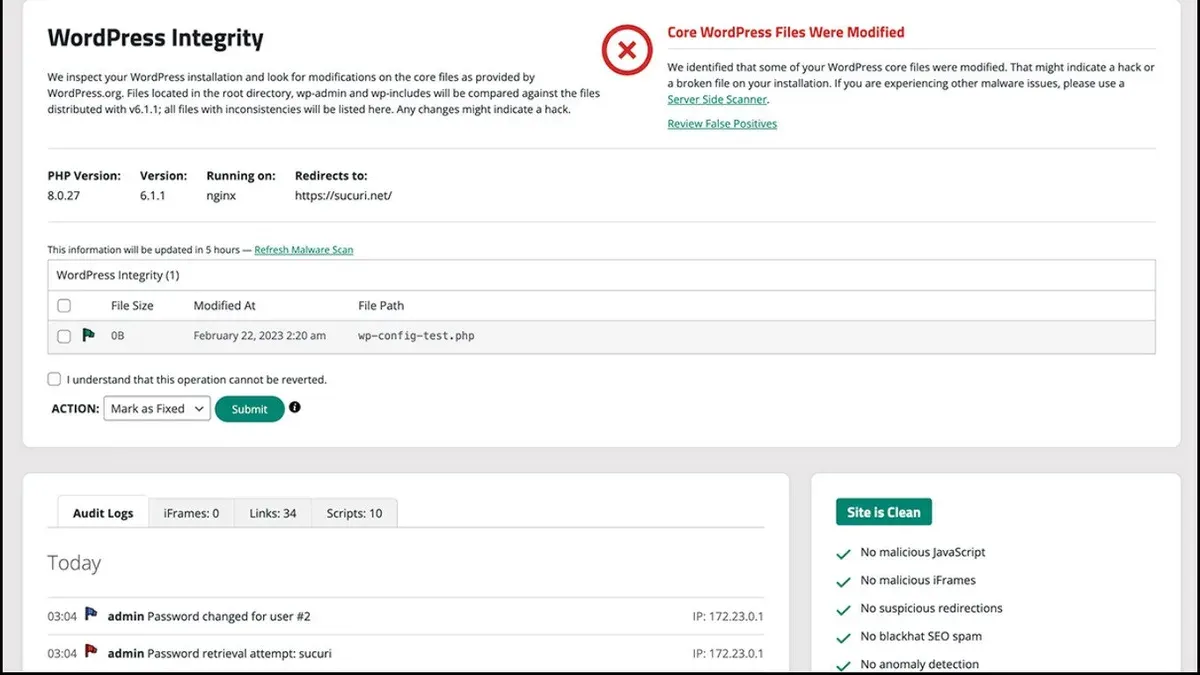Click the blue flag on Password changed entry
Screen dimensions: 1200x675
90,615
